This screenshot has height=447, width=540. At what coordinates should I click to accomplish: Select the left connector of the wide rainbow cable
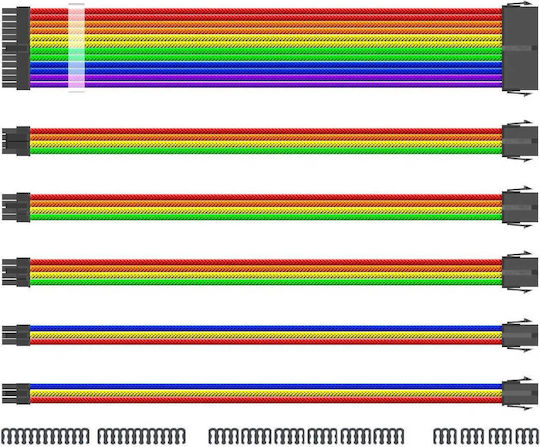click(x=16, y=48)
